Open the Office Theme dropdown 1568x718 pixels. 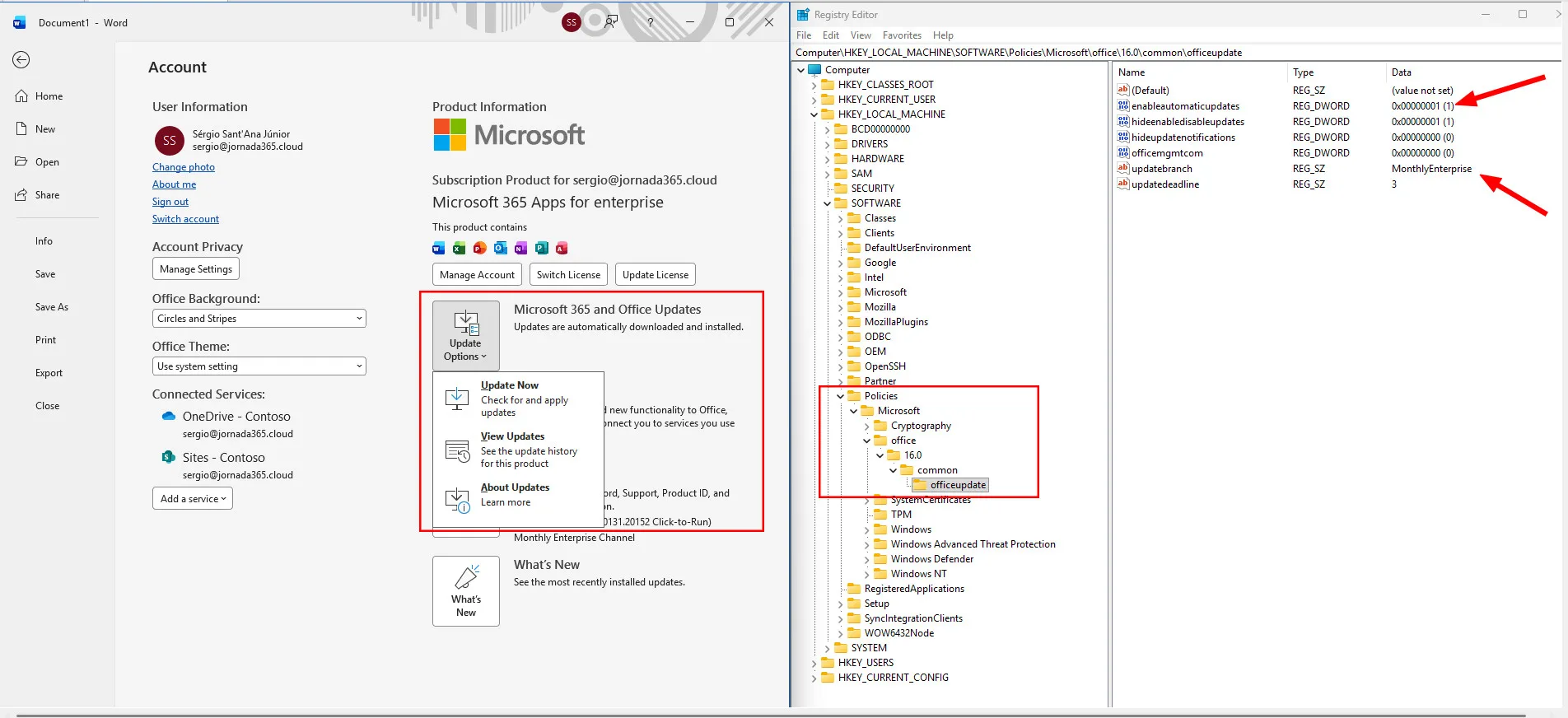coord(259,366)
